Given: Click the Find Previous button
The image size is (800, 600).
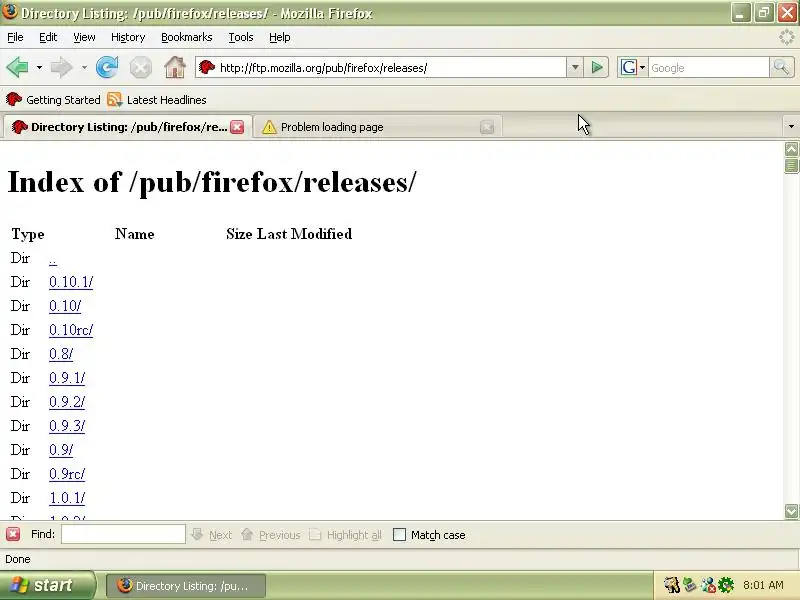Looking at the screenshot, I should (x=270, y=535).
